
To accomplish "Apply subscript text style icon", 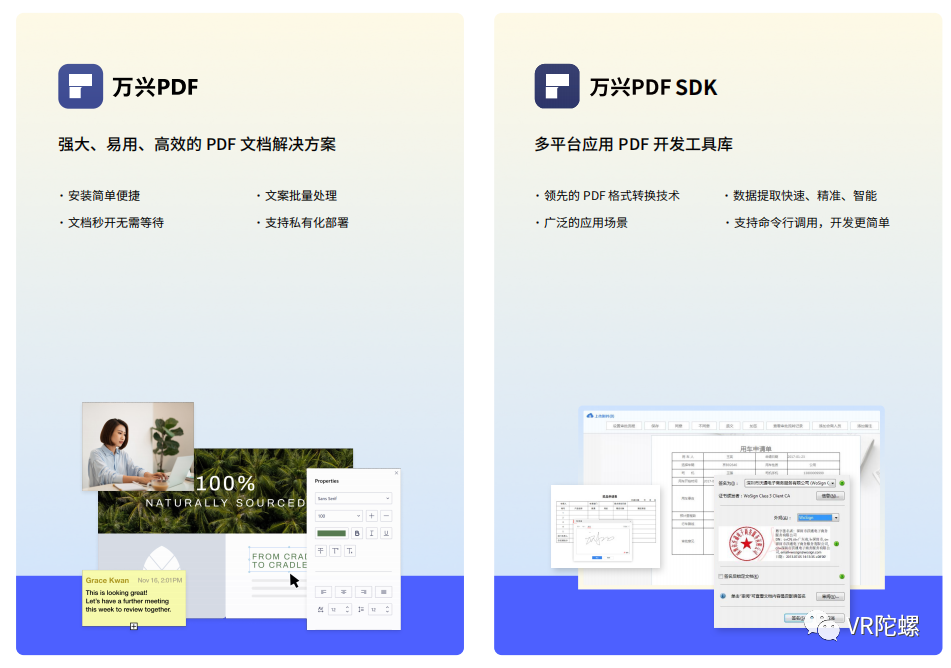I will (x=350, y=551).
